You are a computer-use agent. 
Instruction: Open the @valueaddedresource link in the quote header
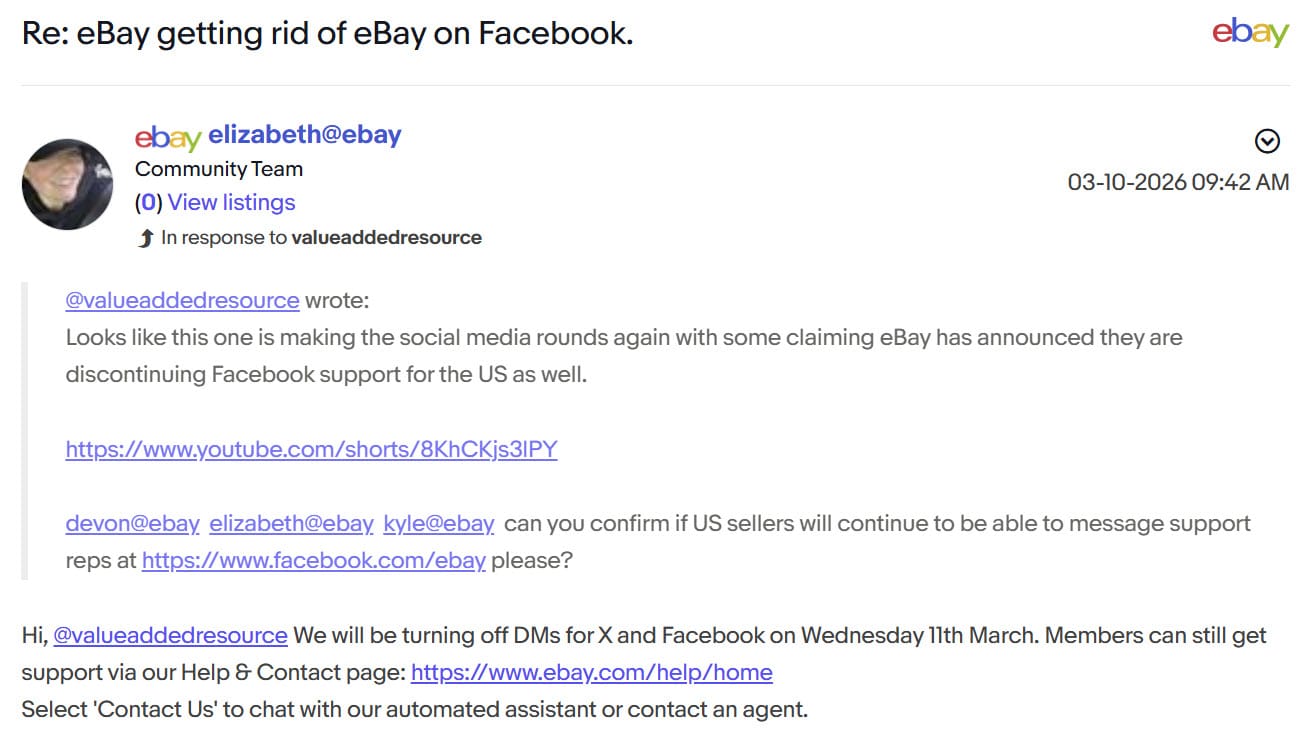[x=182, y=300]
